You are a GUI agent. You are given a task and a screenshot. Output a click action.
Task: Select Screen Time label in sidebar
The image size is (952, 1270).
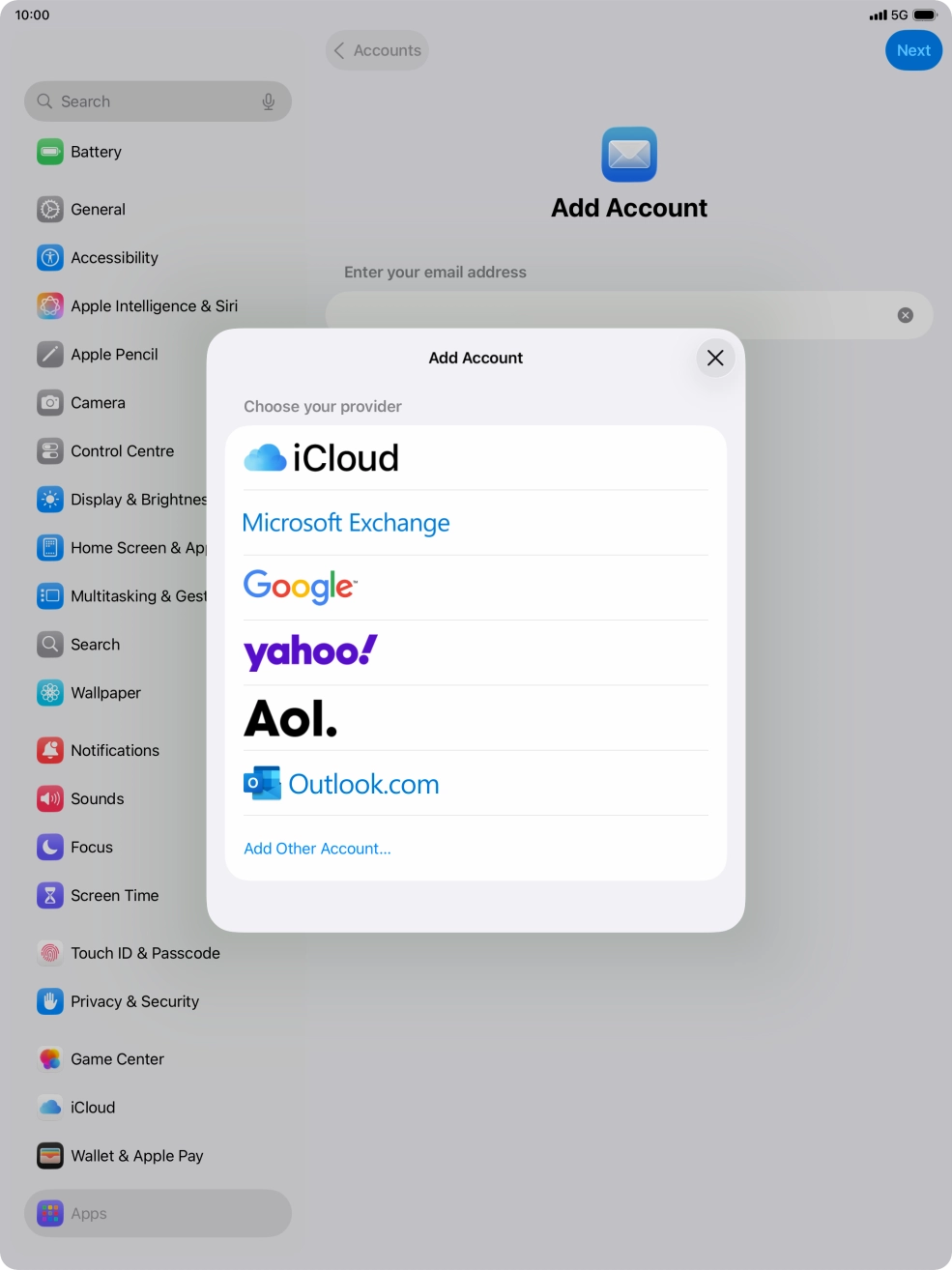point(114,896)
